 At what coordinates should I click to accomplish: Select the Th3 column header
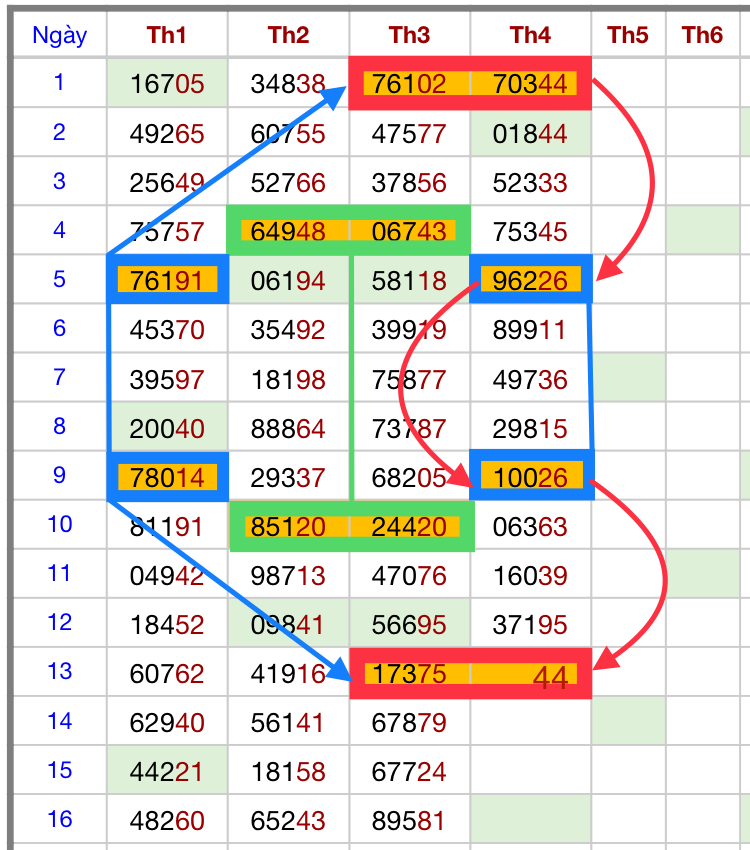click(409, 36)
